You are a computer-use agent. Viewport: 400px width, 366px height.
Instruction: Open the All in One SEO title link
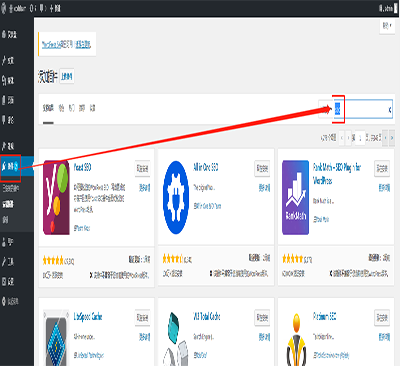tap(206, 167)
